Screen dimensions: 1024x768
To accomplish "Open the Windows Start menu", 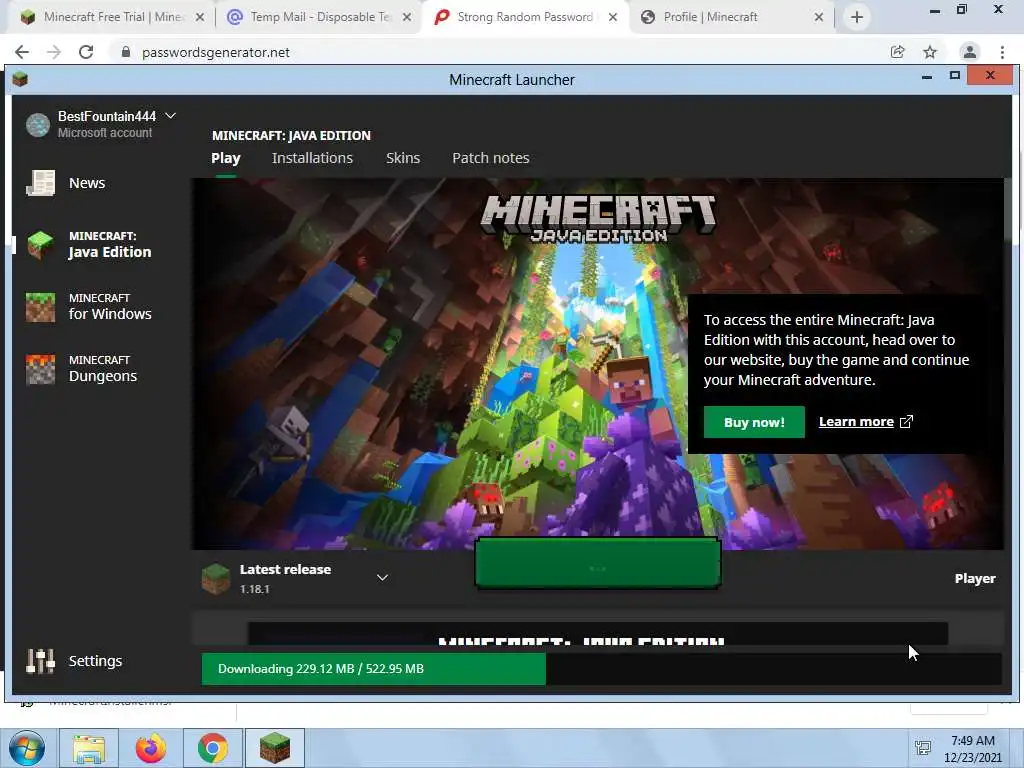I will click(x=27, y=748).
